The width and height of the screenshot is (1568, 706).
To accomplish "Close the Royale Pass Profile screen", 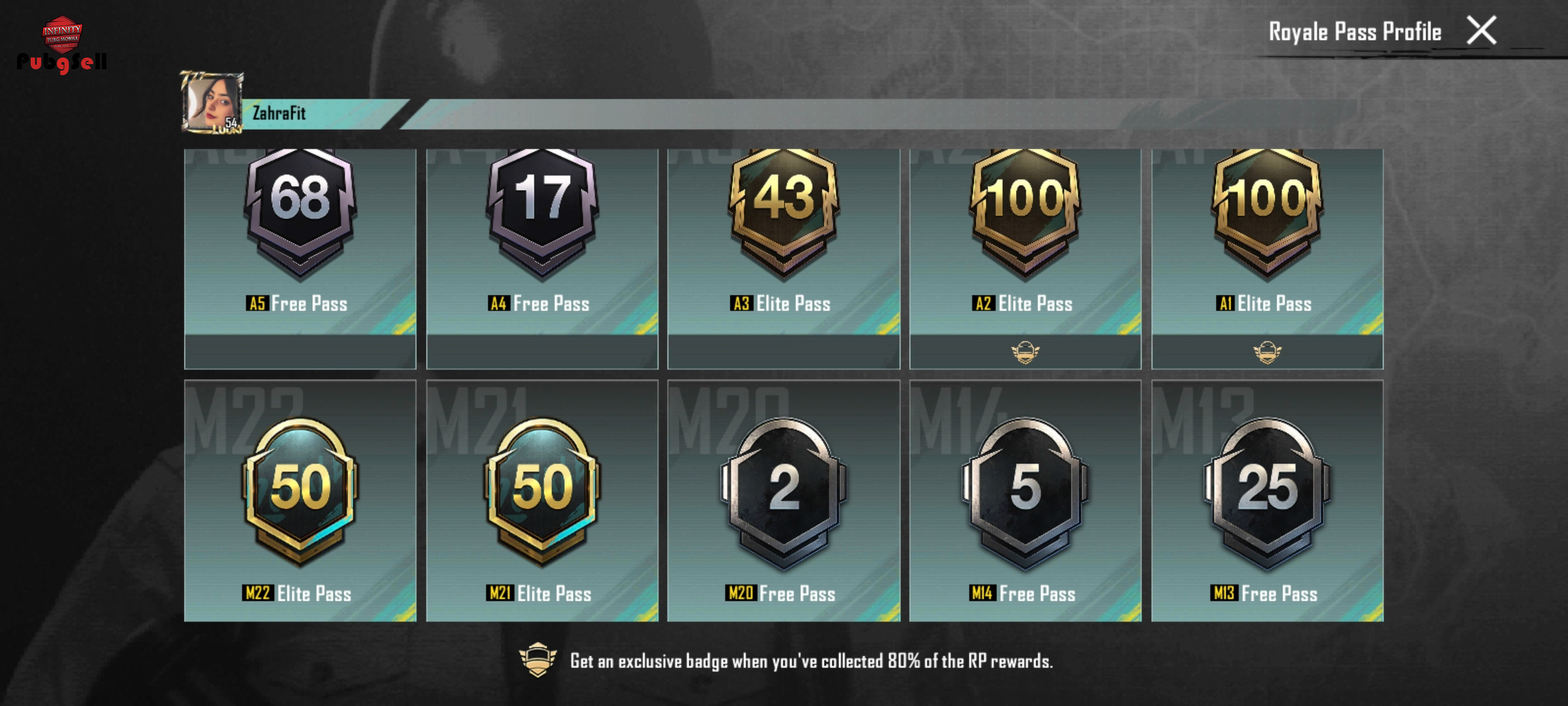I will pyautogui.click(x=1481, y=30).
